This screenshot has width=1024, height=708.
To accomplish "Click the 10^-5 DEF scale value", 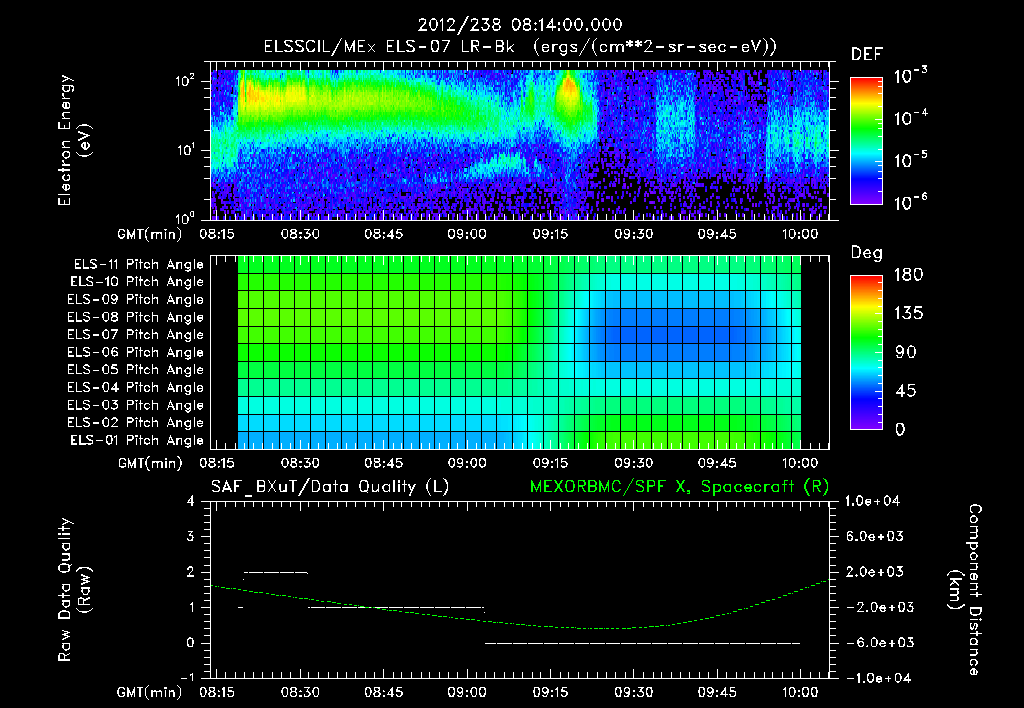I will [910, 159].
